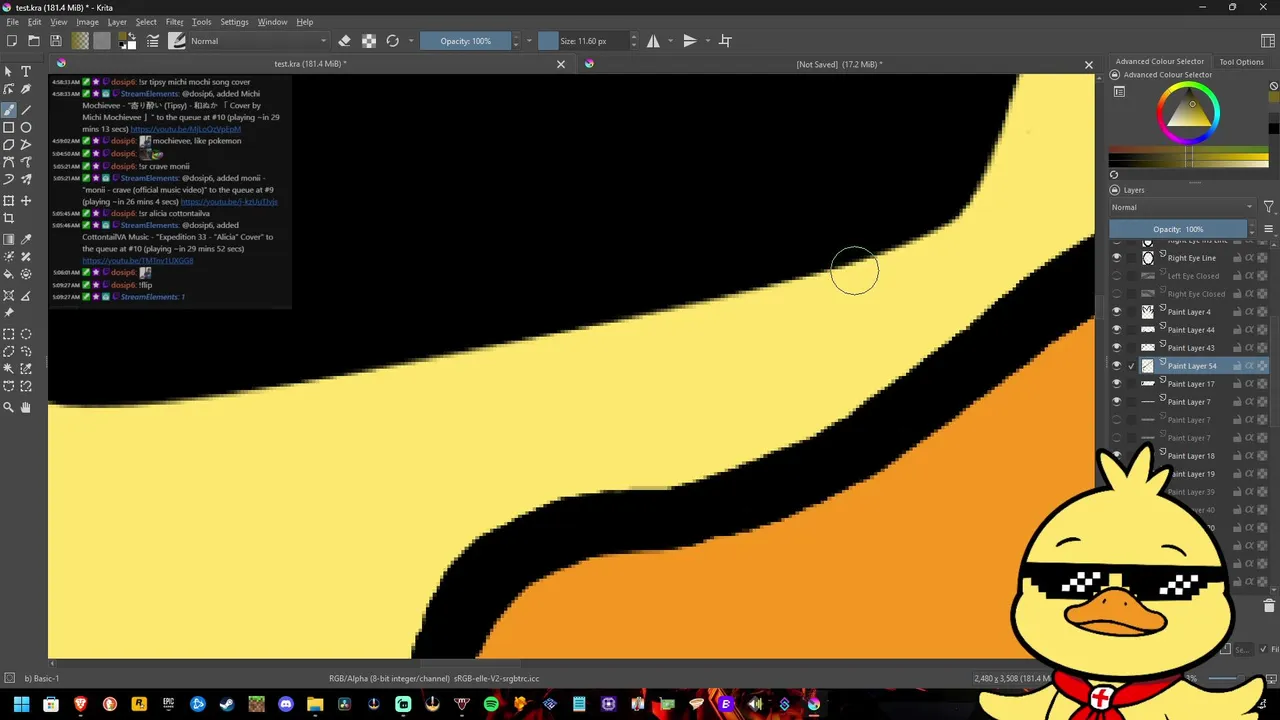The height and width of the screenshot is (720, 1280).
Task: Select the Line tool
Action: pos(26,110)
